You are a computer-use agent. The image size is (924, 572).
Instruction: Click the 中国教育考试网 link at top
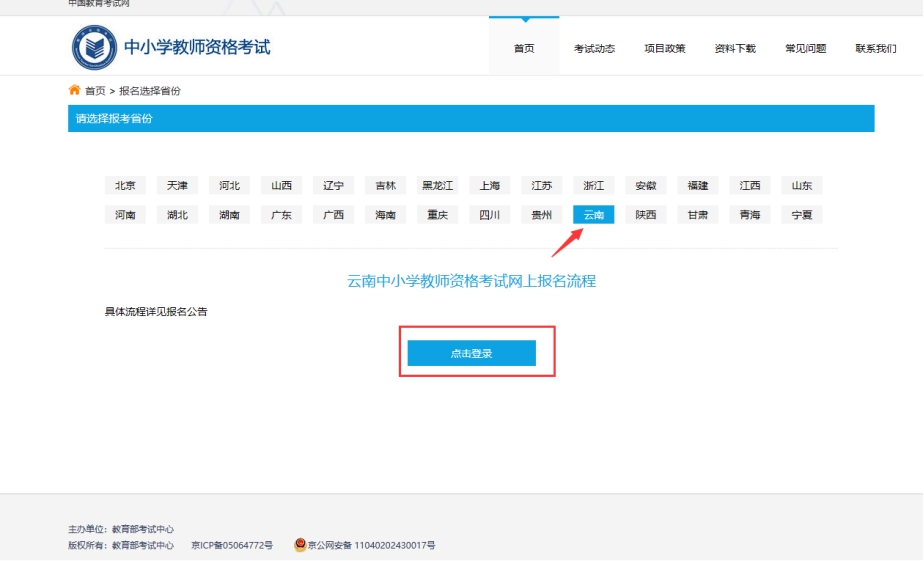[99, 4]
